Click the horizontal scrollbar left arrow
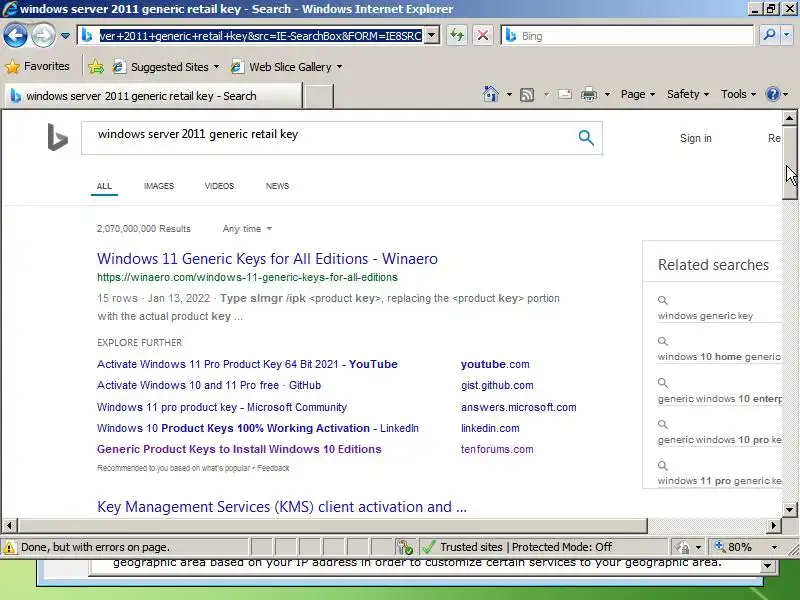 [x=9, y=525]
